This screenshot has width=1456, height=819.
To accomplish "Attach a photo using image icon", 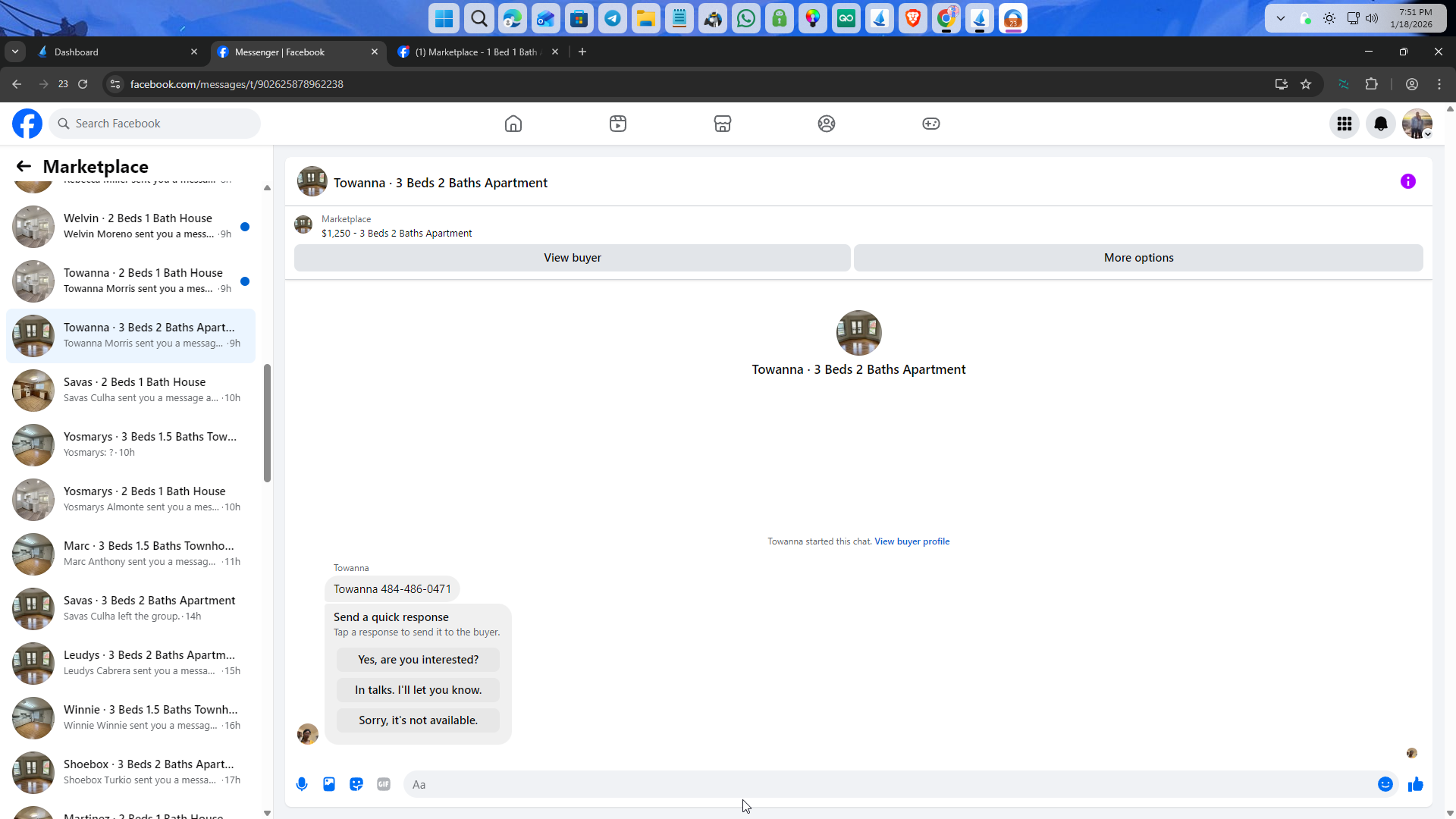I will pyautogui.click(x=329, y=784).
